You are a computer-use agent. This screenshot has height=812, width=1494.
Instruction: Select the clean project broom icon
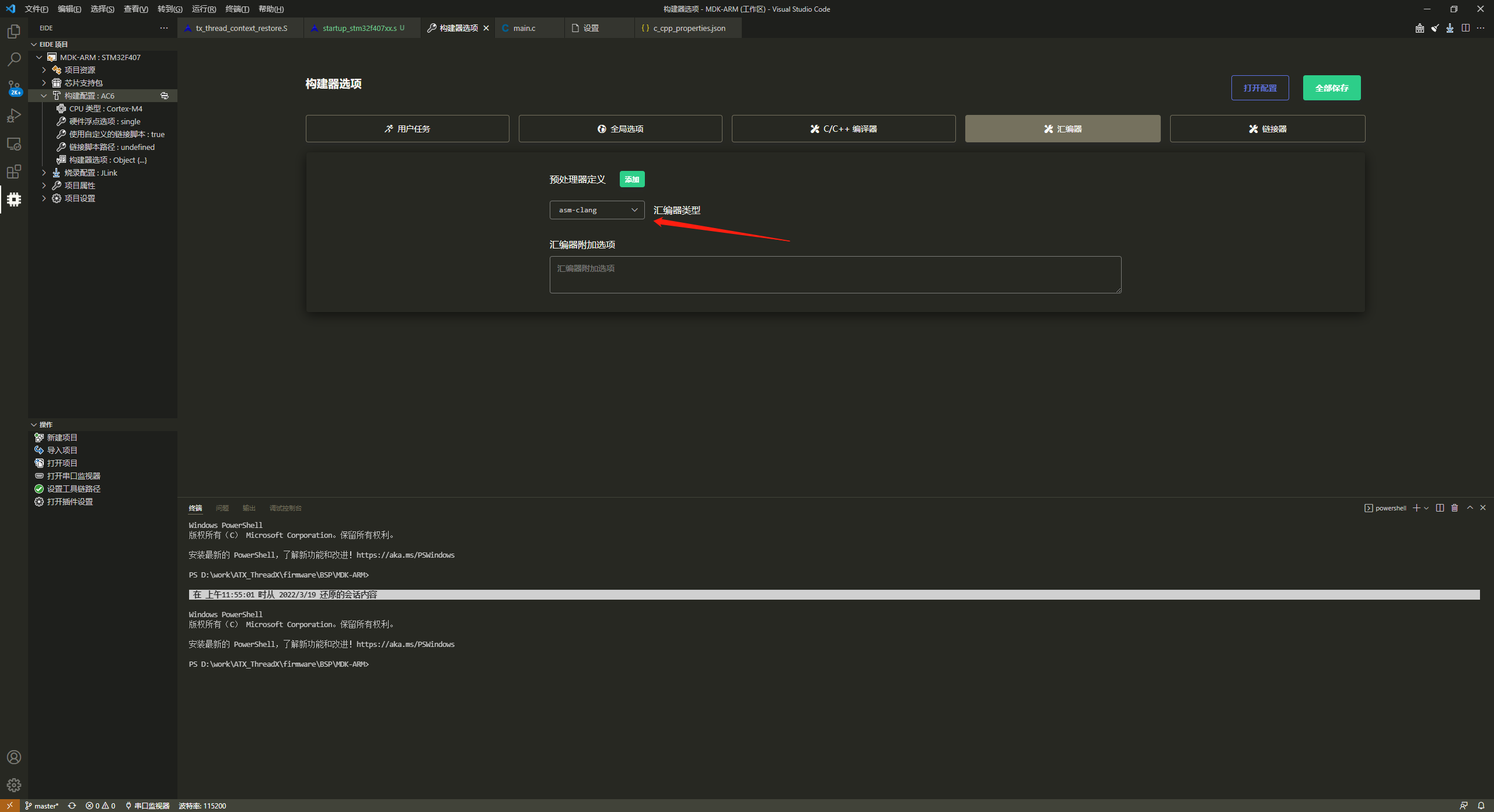coord(1435,28)
